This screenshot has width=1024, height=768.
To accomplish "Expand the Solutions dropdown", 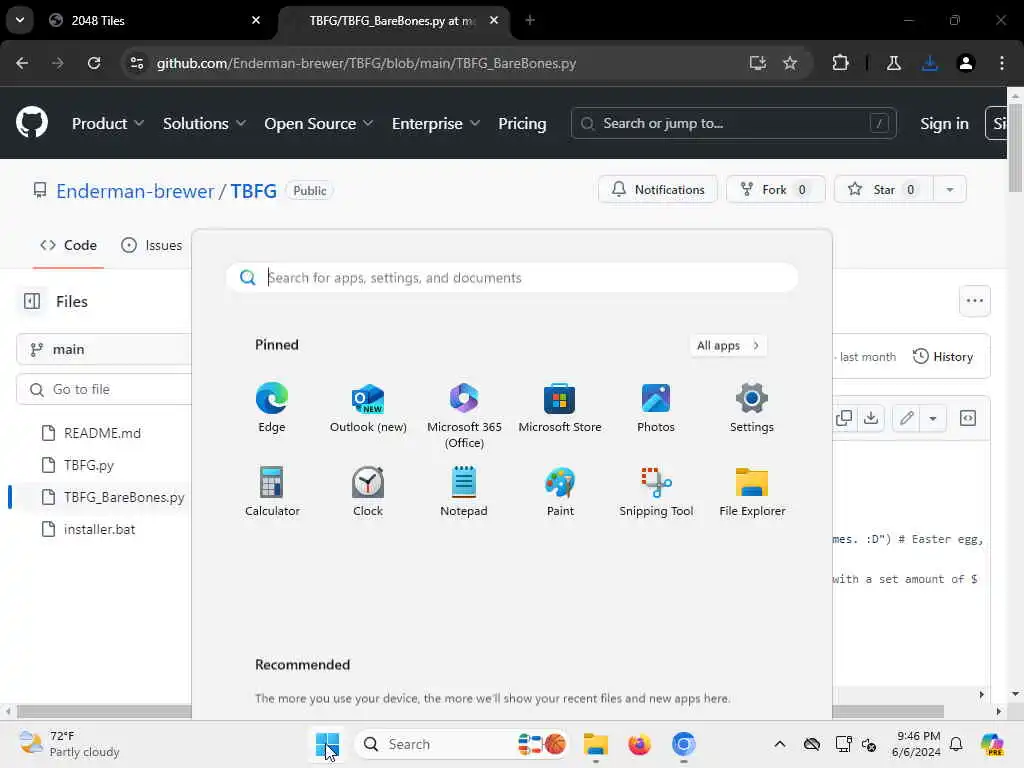I will pos(204,123).
